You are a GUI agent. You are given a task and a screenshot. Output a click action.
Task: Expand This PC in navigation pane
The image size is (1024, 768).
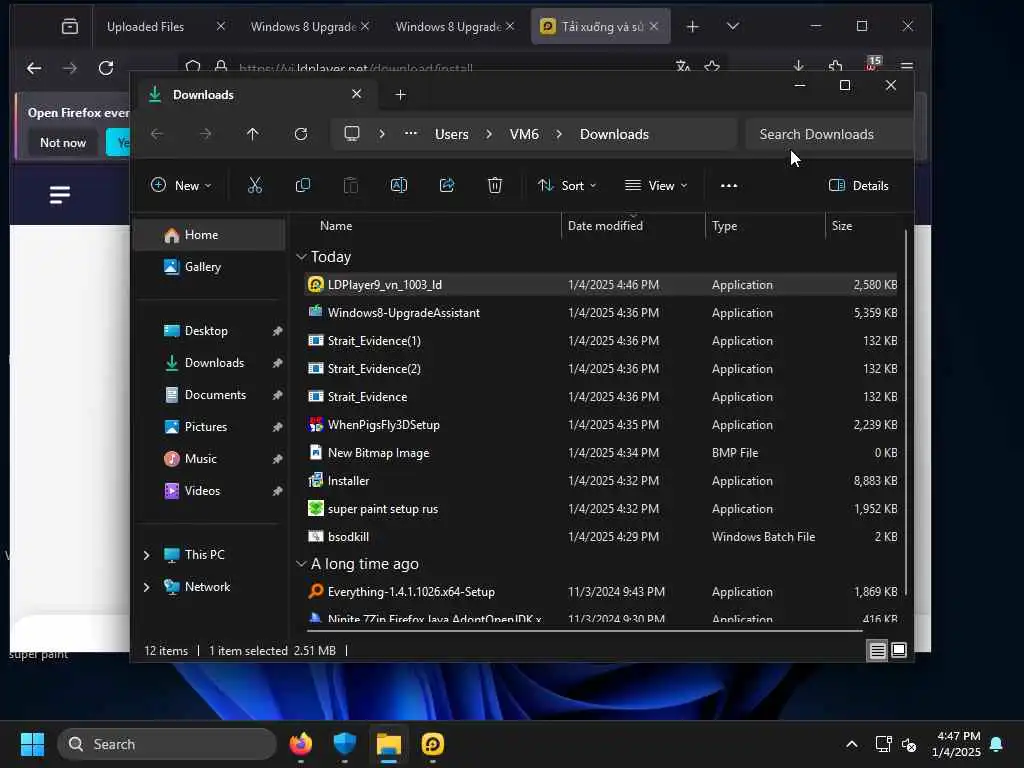[146, 554]
